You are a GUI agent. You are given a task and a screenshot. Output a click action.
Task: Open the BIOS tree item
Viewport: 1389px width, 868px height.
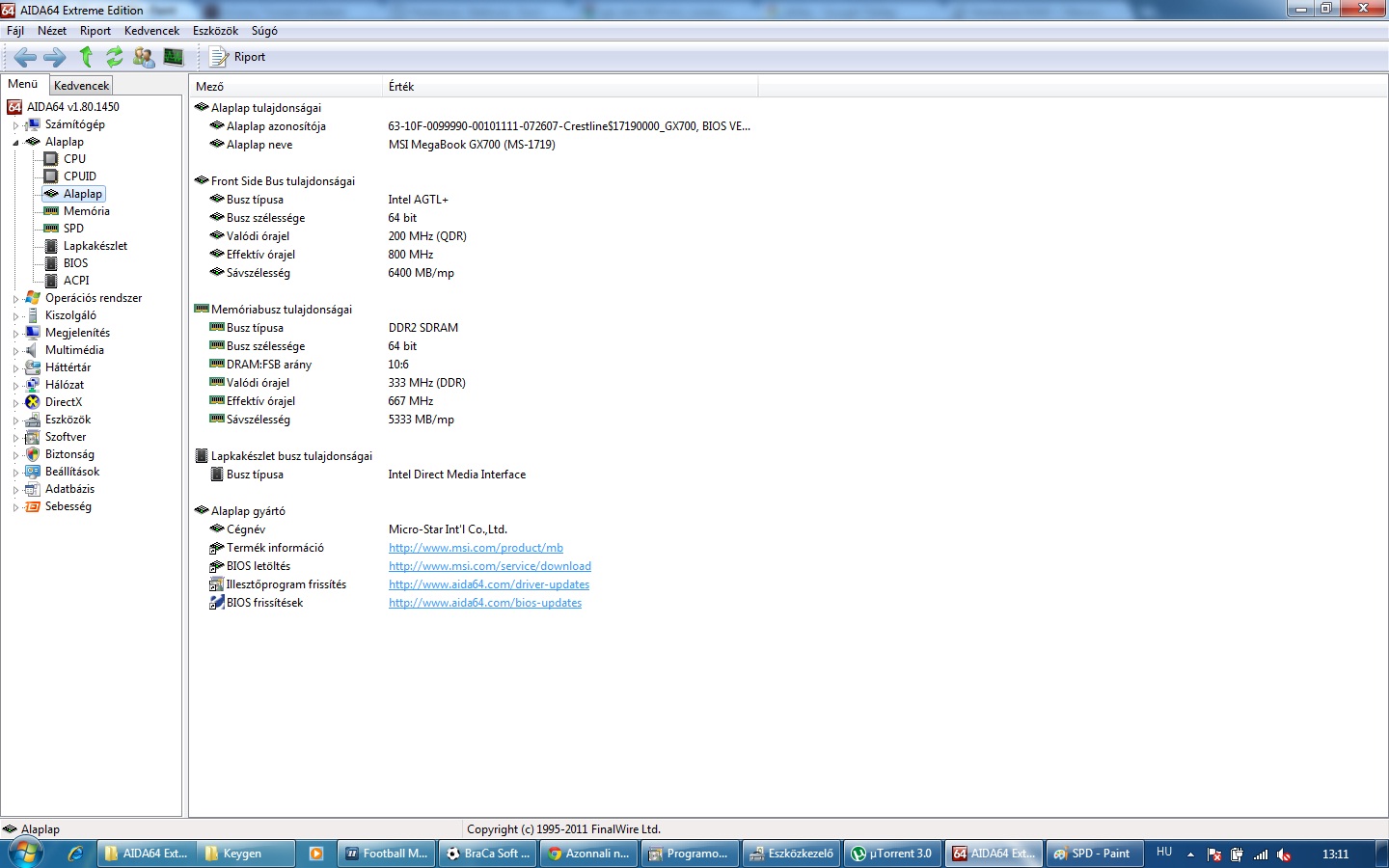75,263
